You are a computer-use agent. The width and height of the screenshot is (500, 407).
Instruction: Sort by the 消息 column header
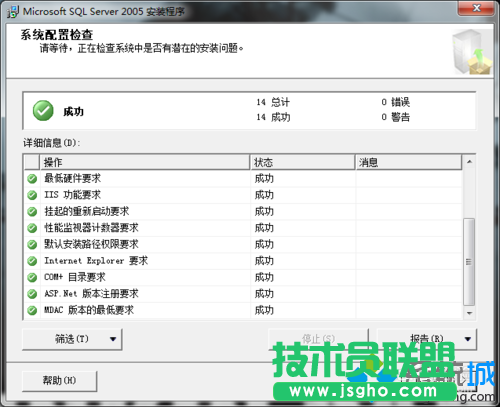click(x=409, y=162)
